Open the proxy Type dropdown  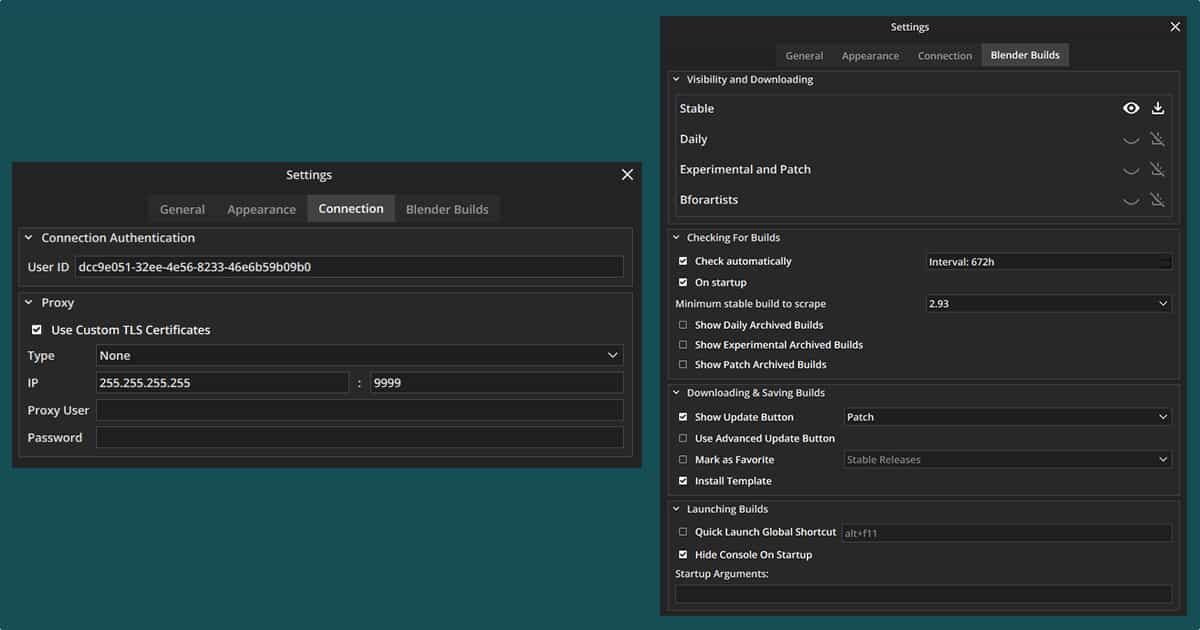[359, 355]
